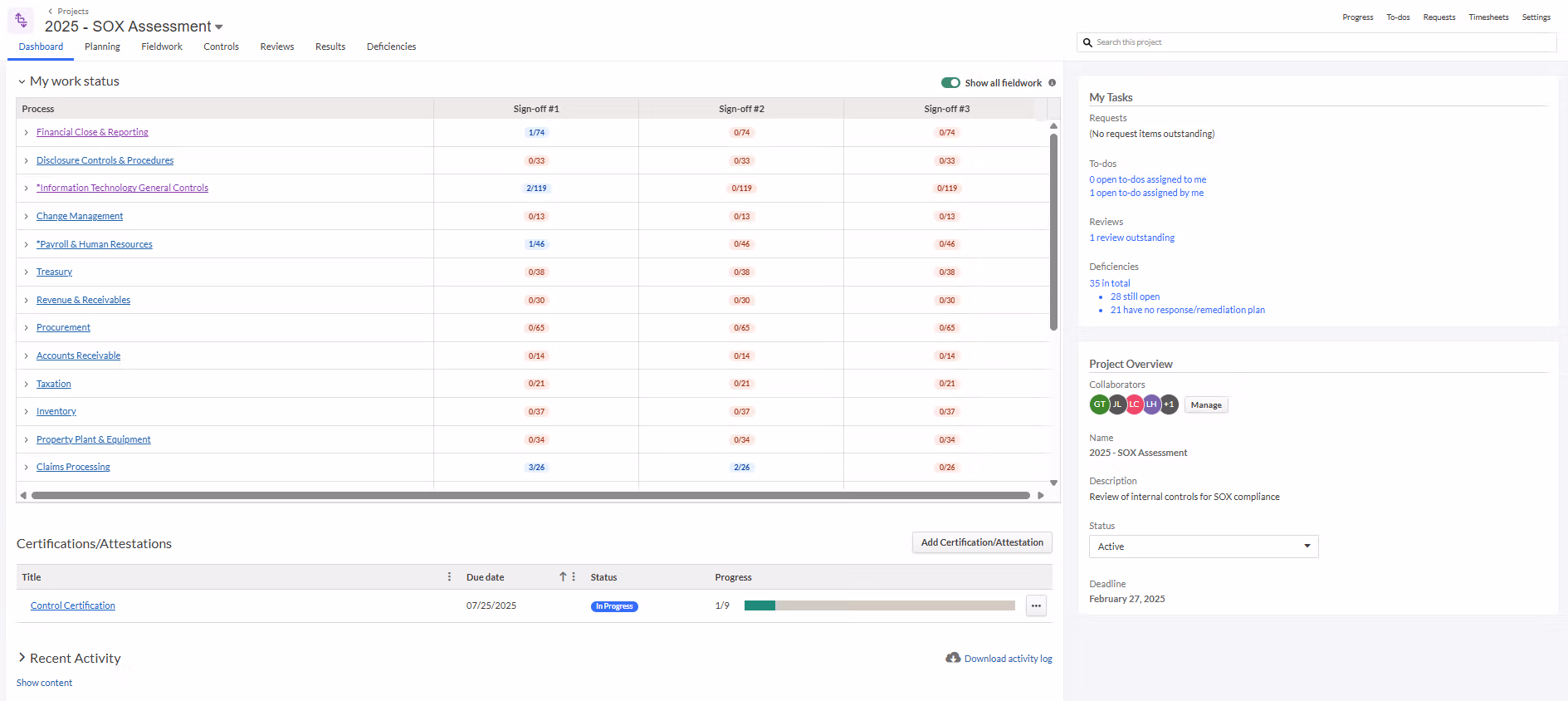Click the +1 additional collaborators badge
This screenshot has width=1568, height=701.
pos(1169,404)
